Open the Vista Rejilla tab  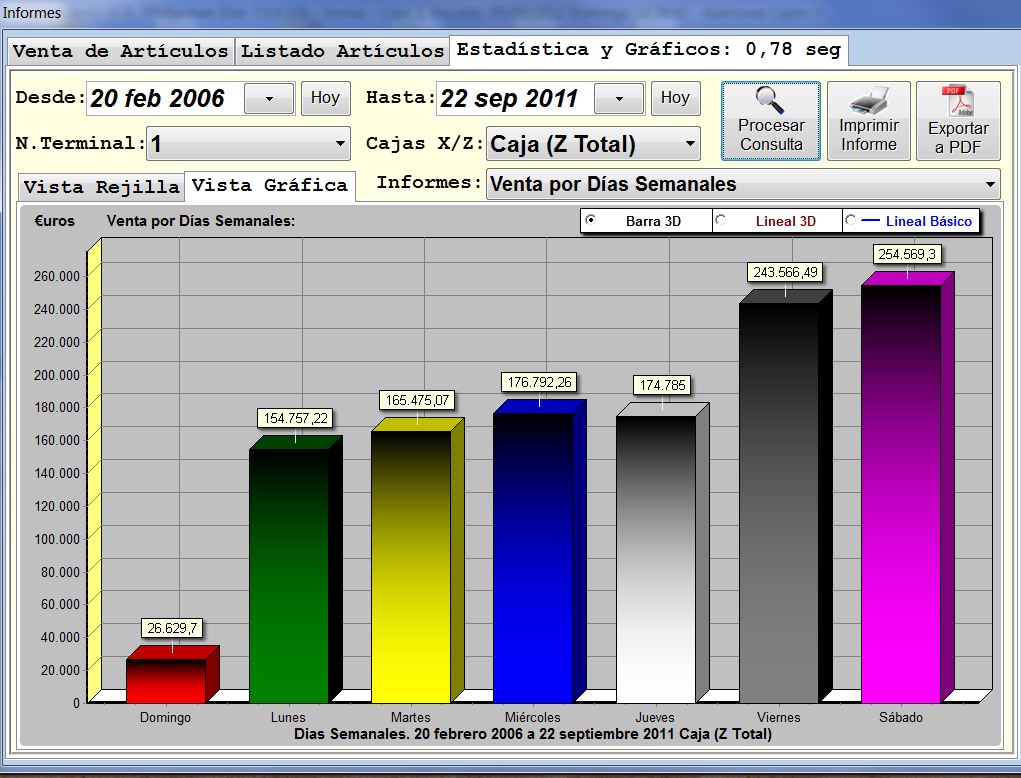(x=101, y=187)
